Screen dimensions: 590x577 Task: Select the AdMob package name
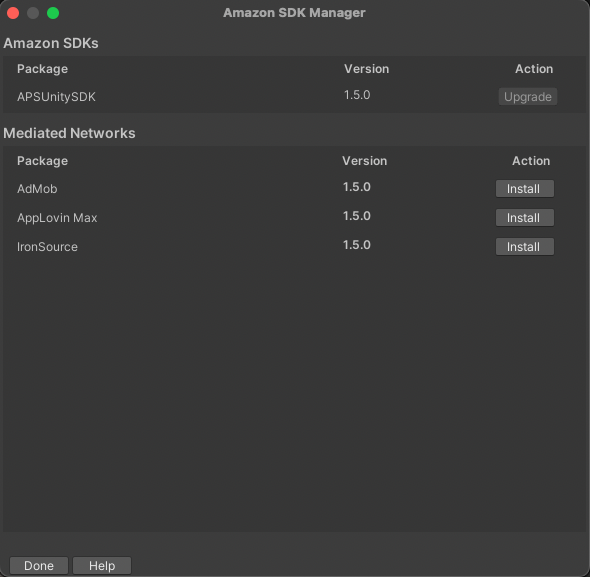[37, 189]
